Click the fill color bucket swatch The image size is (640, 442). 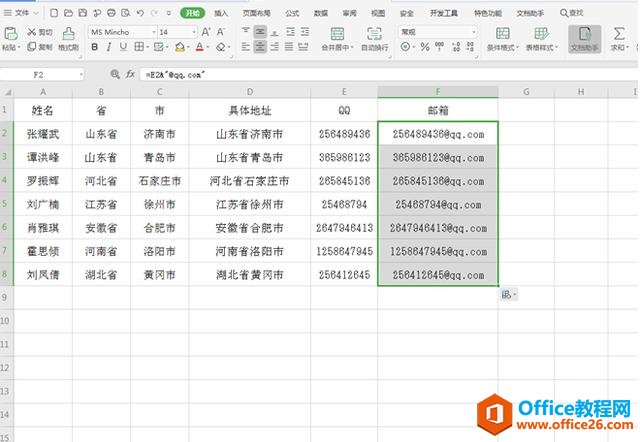coord(178,47)
